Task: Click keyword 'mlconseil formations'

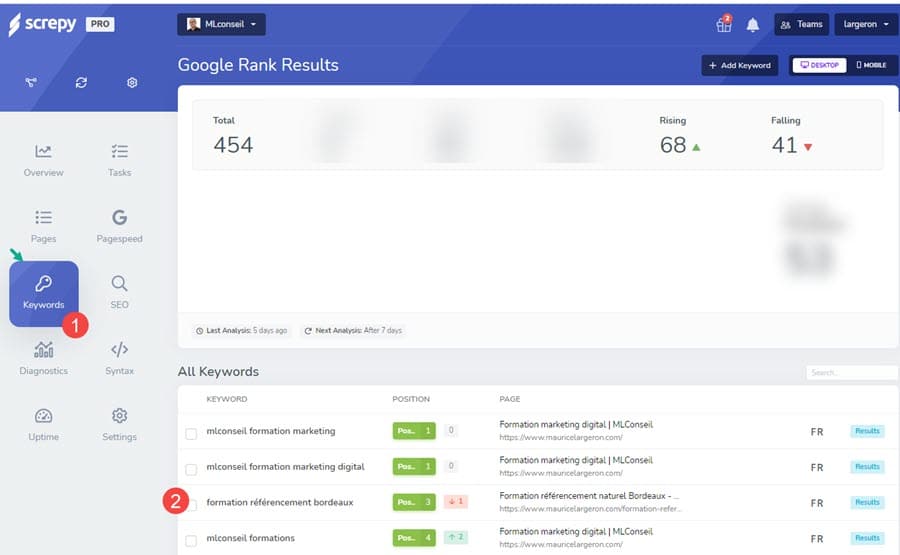Action: click(250, 538)
